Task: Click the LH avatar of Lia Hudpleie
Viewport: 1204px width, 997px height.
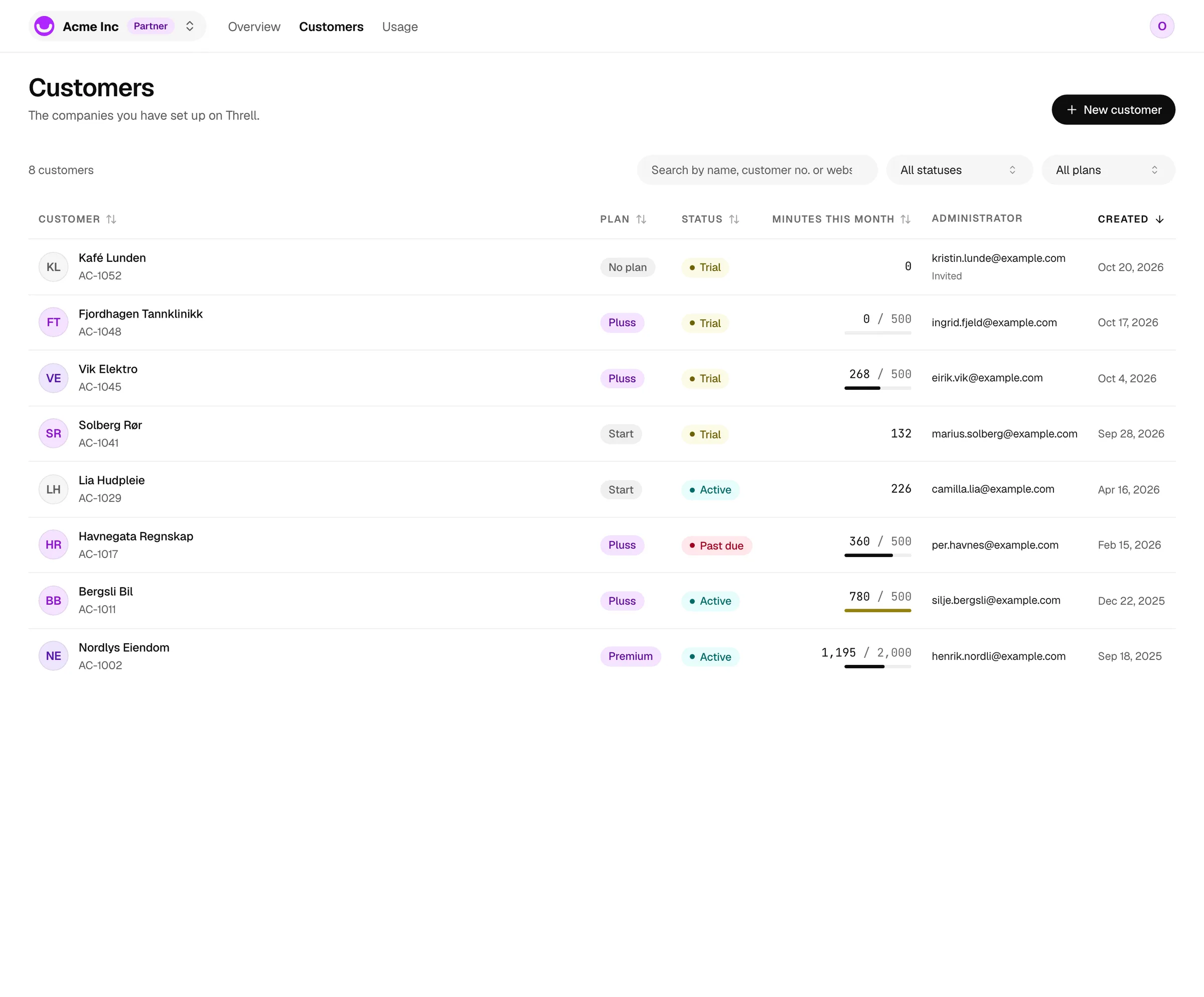Action: click(x=53, y=490)
